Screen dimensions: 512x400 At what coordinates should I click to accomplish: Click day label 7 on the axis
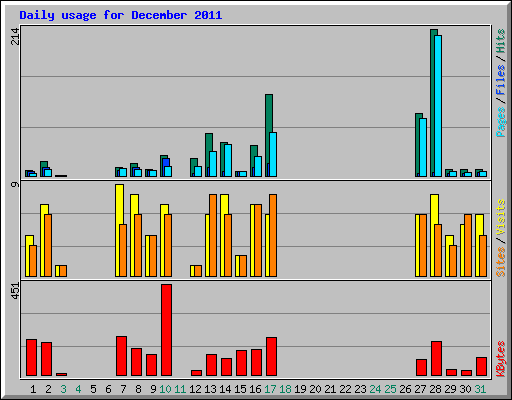(123, 389)
